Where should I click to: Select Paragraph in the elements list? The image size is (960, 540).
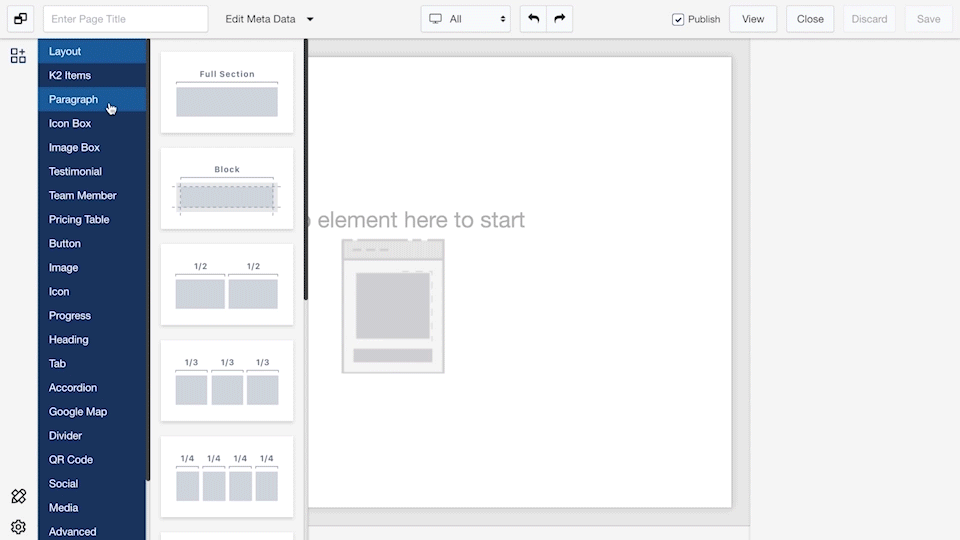pos(74,99)
